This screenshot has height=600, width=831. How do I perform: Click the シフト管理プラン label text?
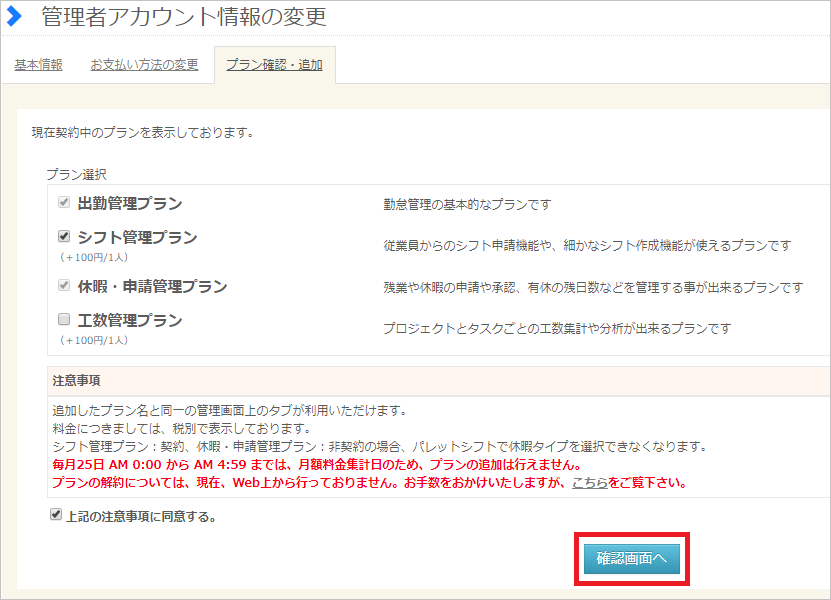click(137, 237)
